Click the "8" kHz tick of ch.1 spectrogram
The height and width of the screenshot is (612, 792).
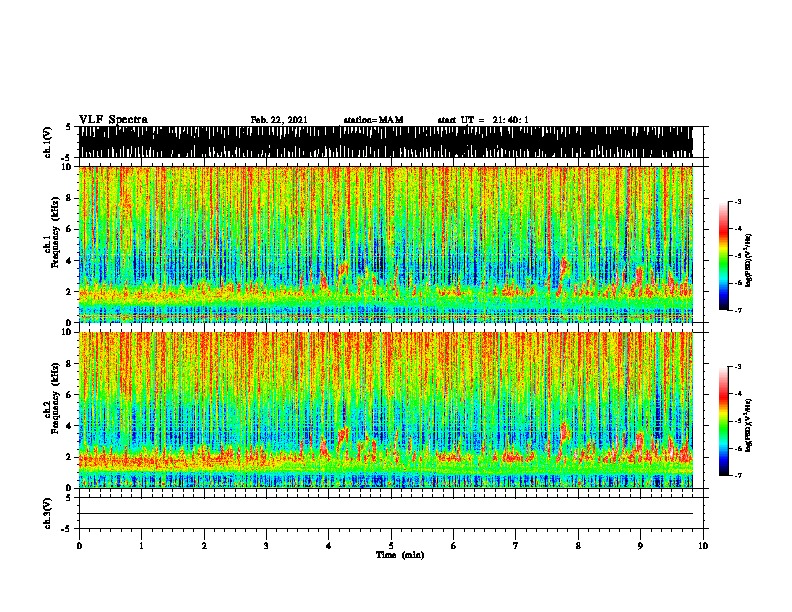[x=70, y=198]
